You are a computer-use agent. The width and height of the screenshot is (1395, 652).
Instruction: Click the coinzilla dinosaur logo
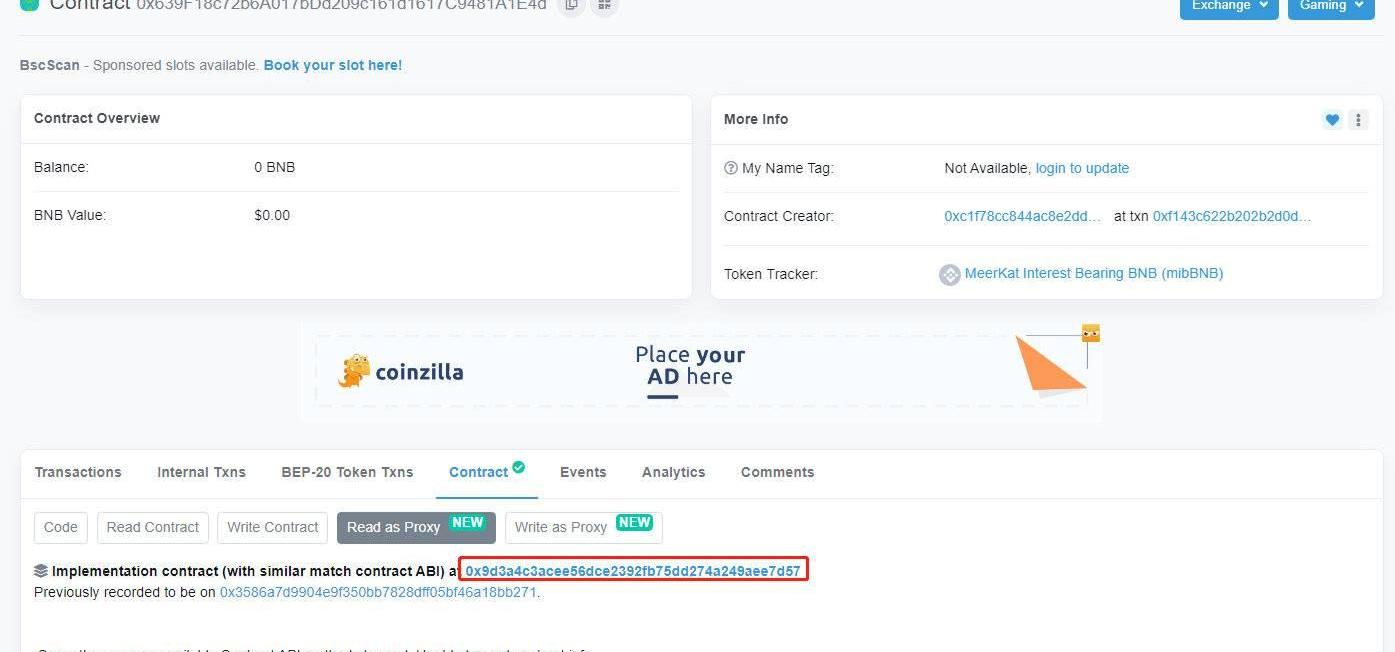click(x=354, y=371)
